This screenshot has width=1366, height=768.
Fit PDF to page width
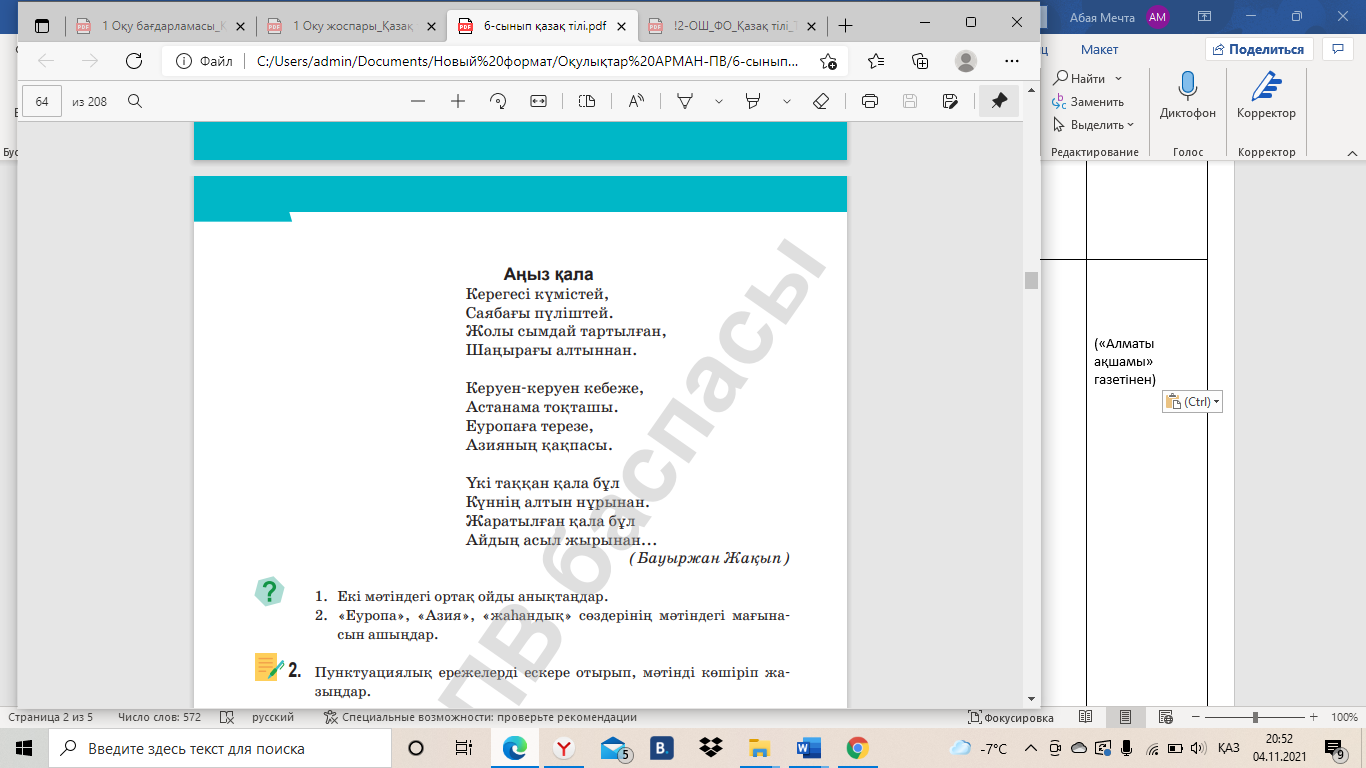[x=538, y=101]
